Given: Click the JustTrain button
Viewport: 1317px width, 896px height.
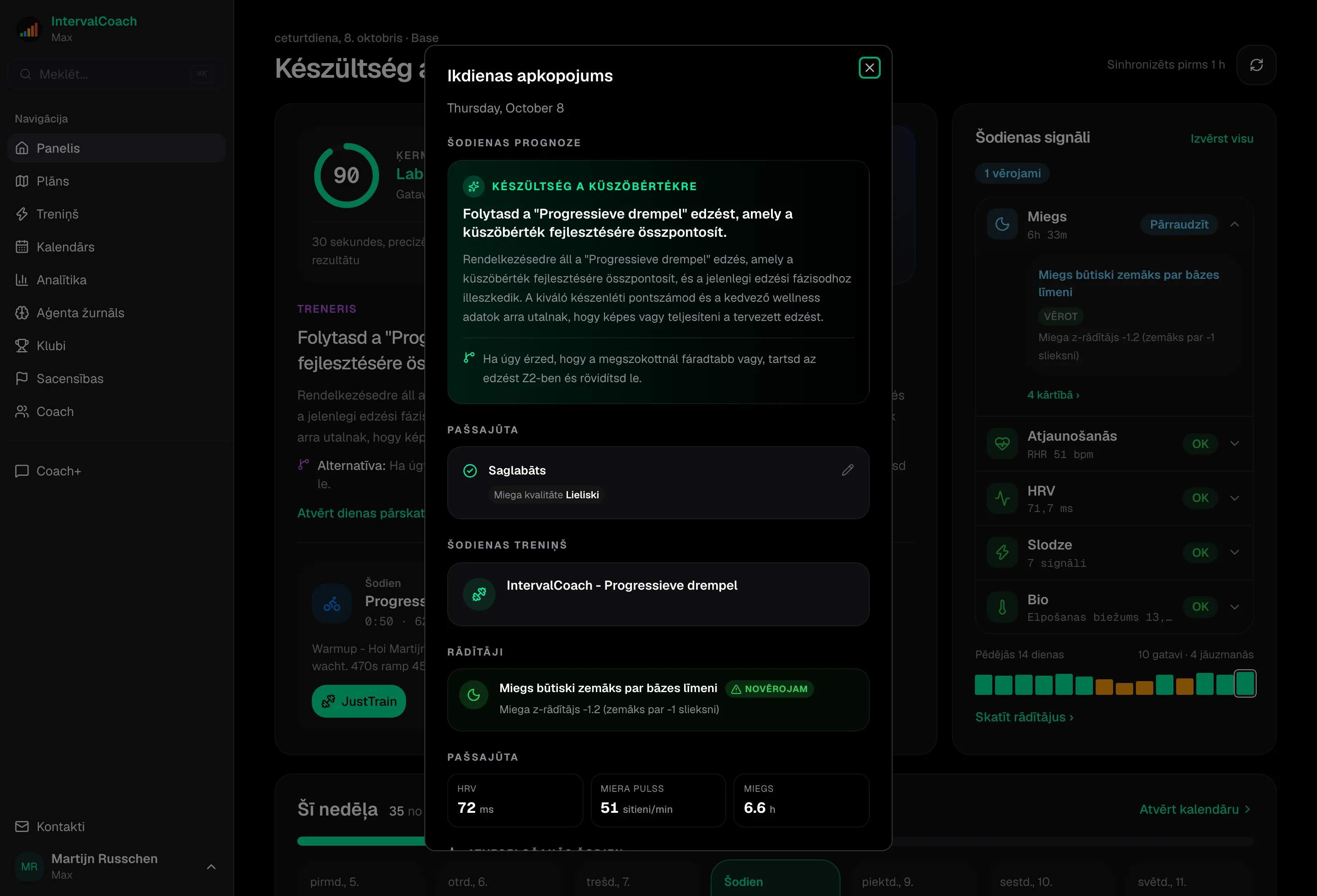Looking at the screenshot, I should click(x=359, y=701).
